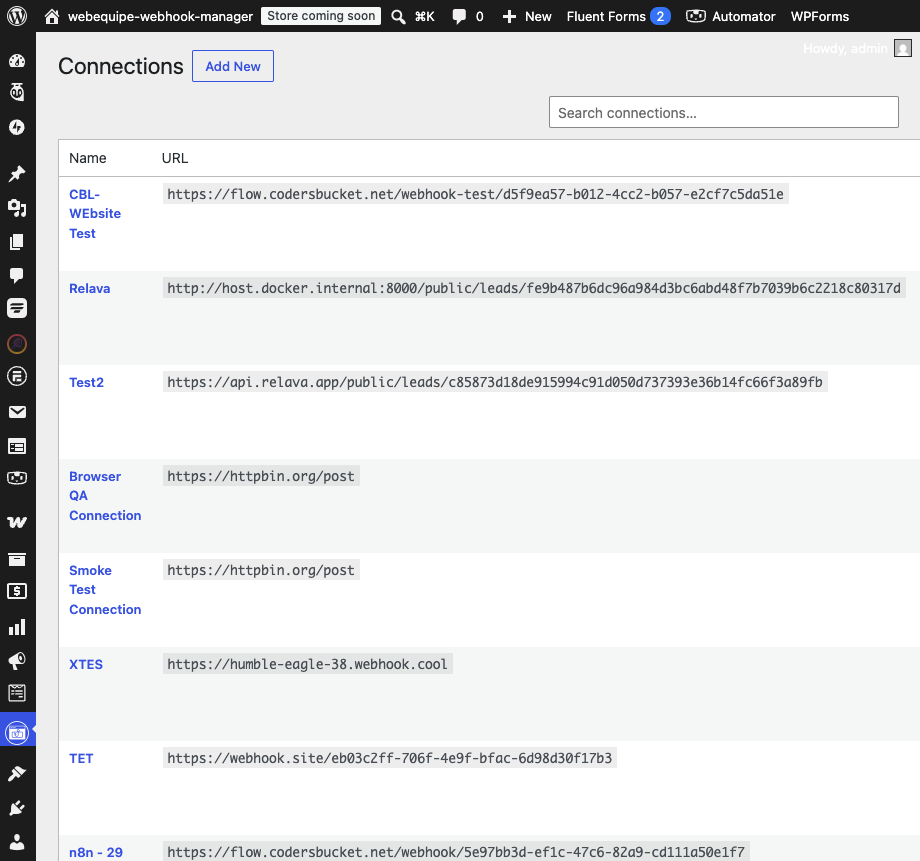Click the ⌘K search shortcut label
The image size is (920, 861).
[425, 16]
